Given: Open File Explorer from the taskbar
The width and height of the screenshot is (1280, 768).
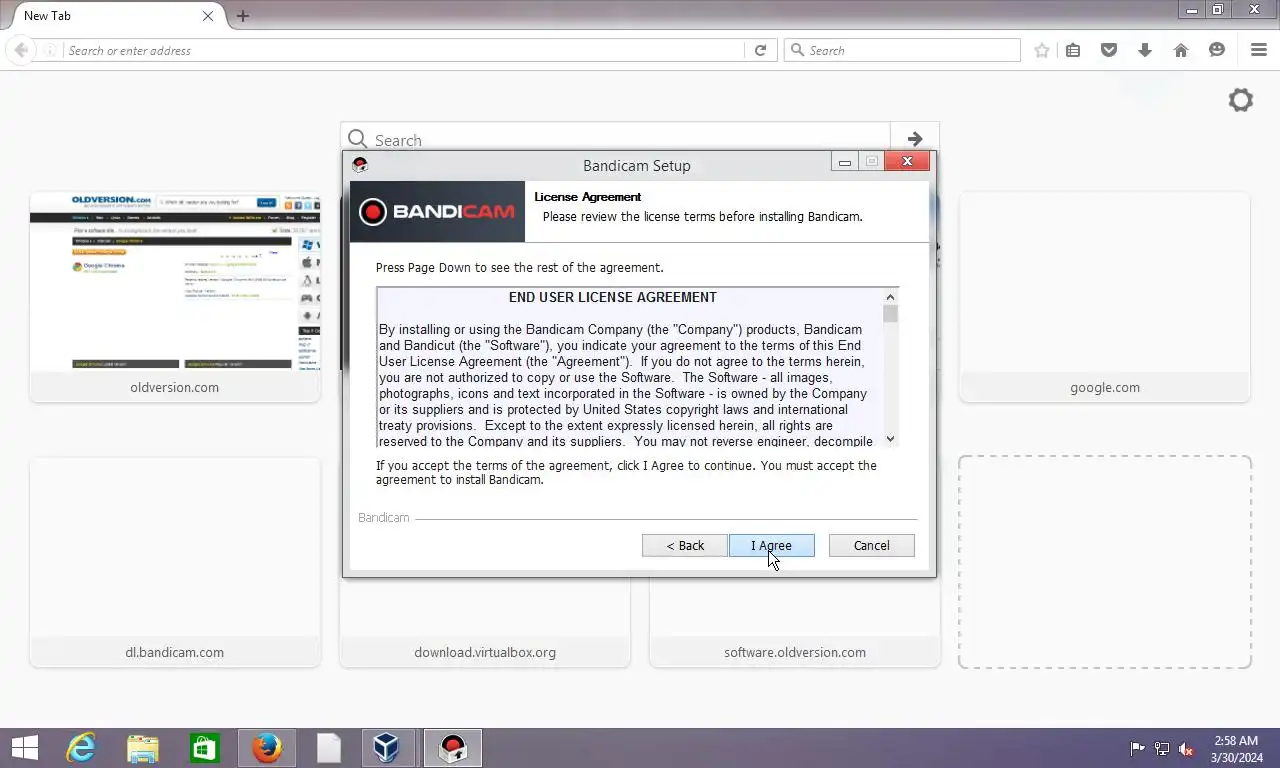Looking at the screenshot, I should (143, 748).
